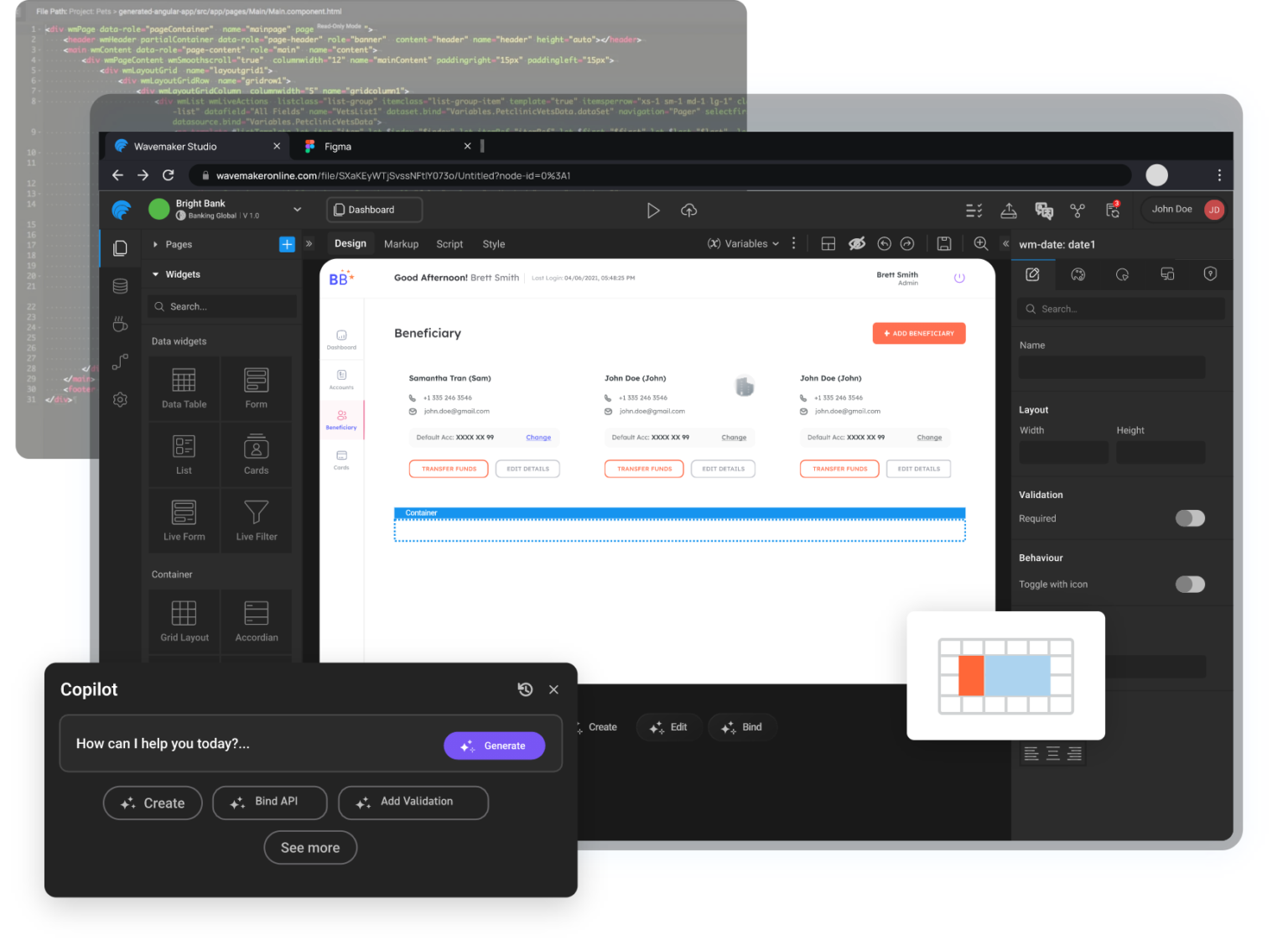Collapse the Widgets section
Viewport: 1288px width, 951px height.
pyautogui.click(x=156, y=274)
